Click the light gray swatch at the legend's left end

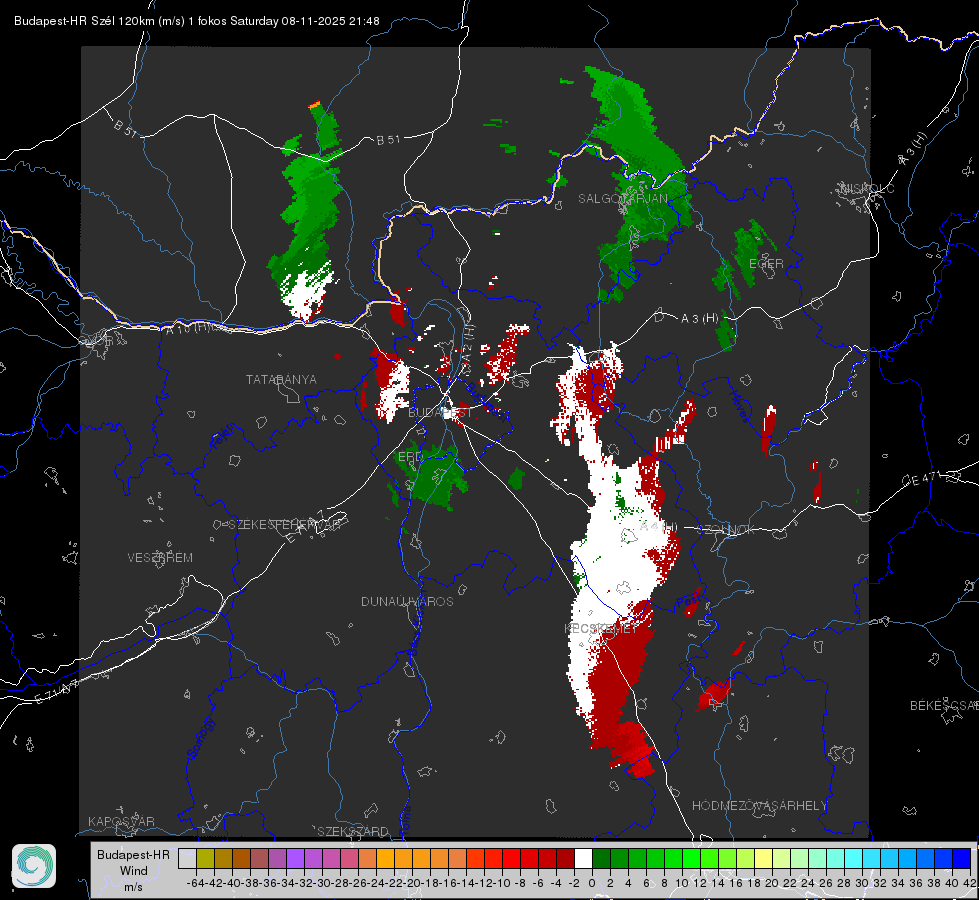point(187,859)
